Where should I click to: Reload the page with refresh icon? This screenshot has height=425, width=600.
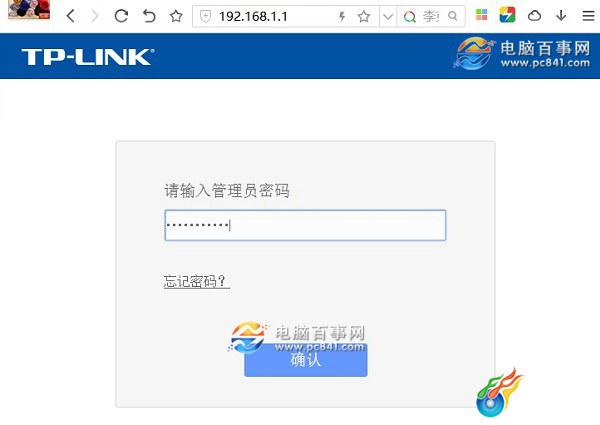pos(121,16)
